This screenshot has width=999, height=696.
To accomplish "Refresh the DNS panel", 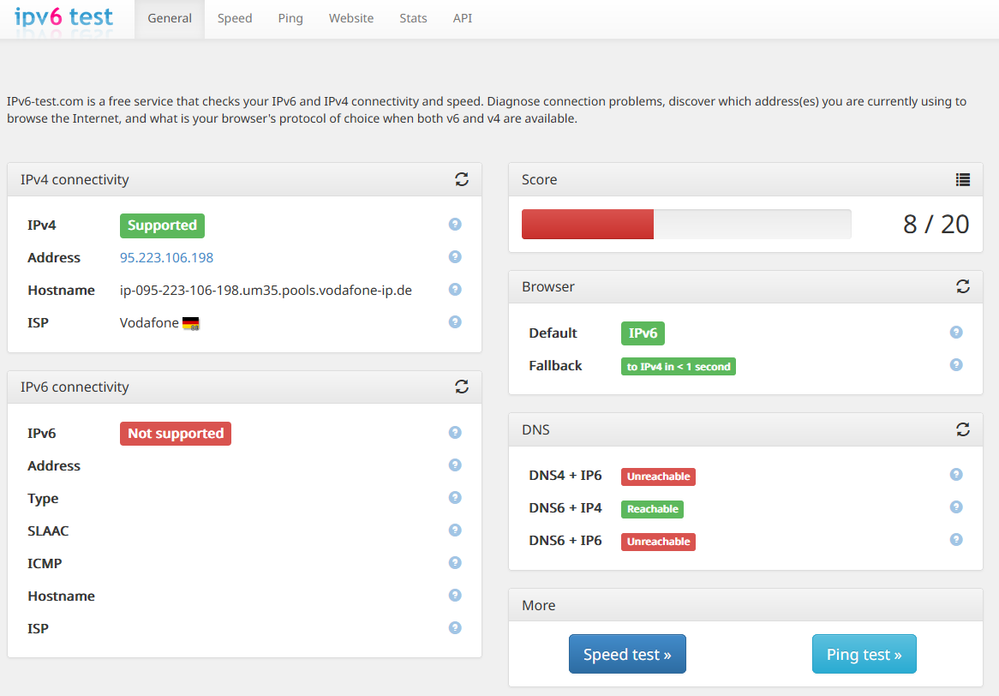I will click(963, 430).
